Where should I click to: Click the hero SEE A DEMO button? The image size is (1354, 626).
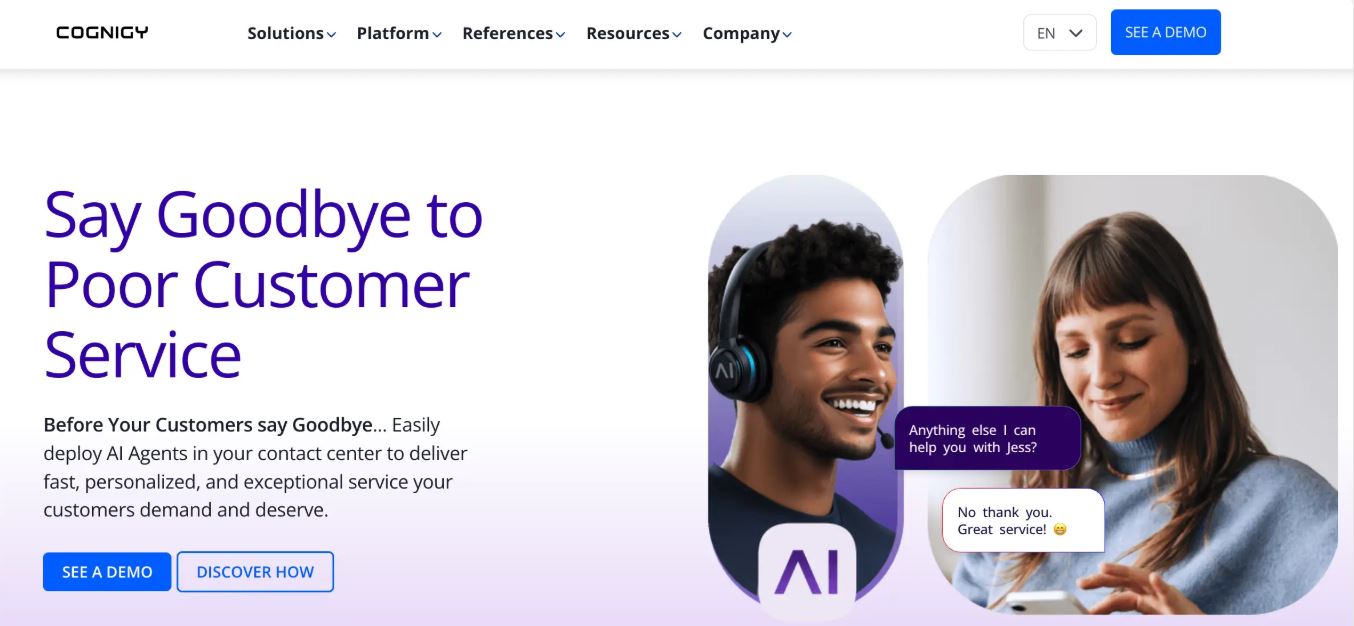tap(107, 572)
